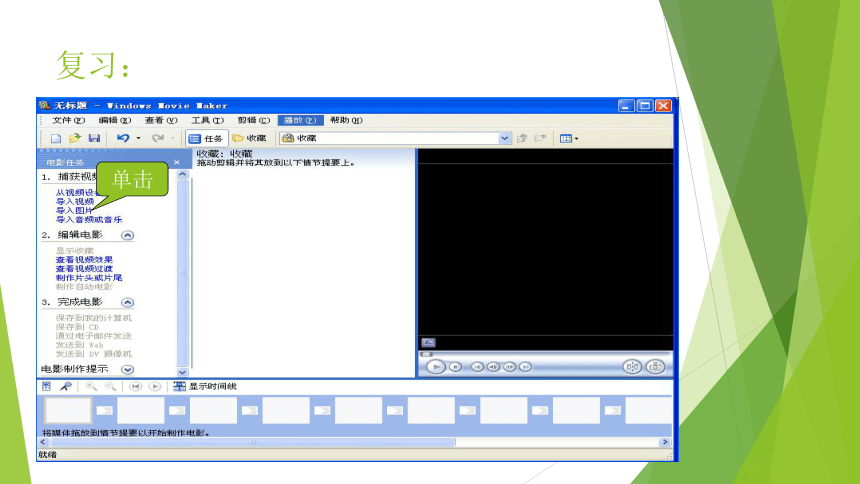The image size is (860, 484).
Task: Click first transition cell in storyboard
Action: point(104,410)
